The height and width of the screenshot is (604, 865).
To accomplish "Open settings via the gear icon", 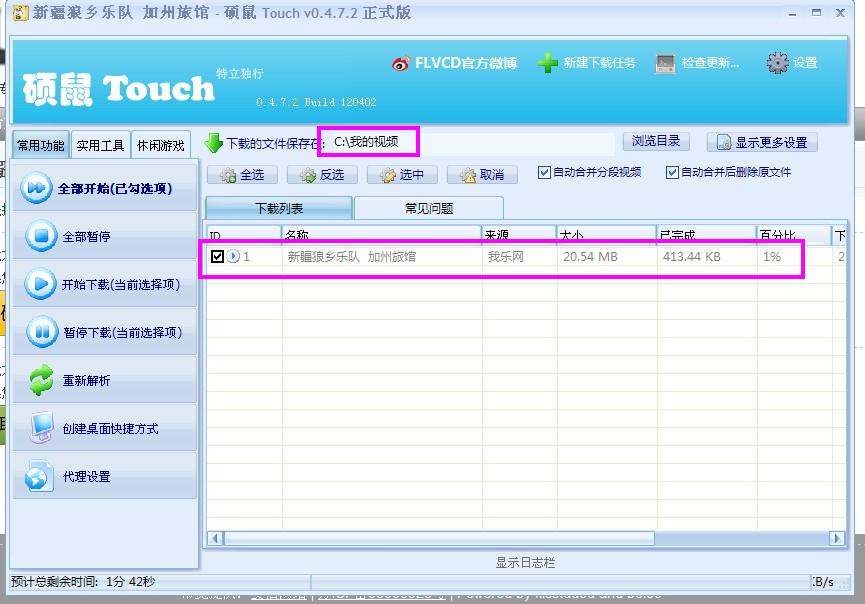I will pyautogui.click(x=777, y=63).
